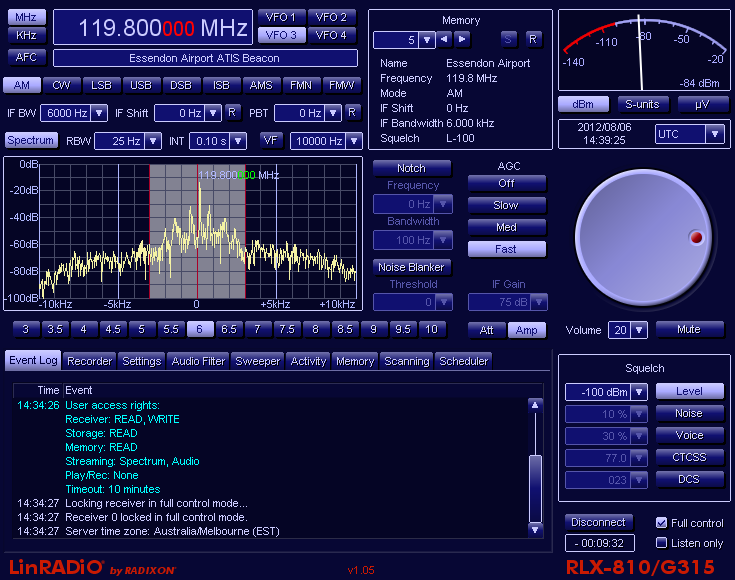Screen dimensions: 735x580
Task: Click the event log scrollbar thumb
Action: [x=535, y=488]
